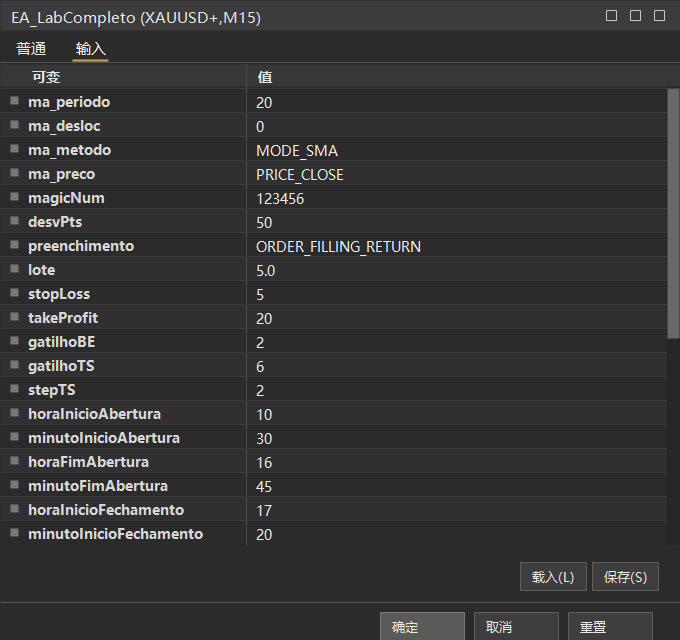The image size is (680, 640).
Task: Select the preenchimento variable name
Action: click(81, 246)
